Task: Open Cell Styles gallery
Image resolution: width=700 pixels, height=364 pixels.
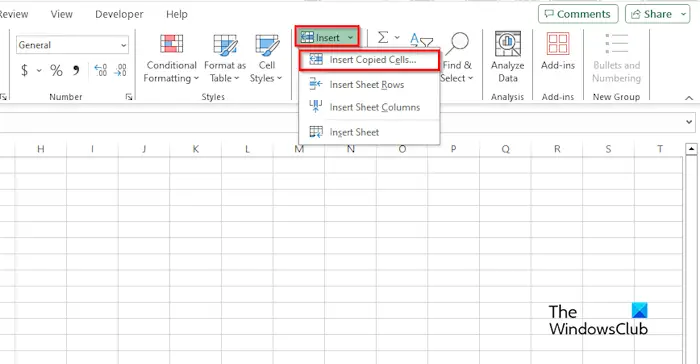Action: coord(267,59)
